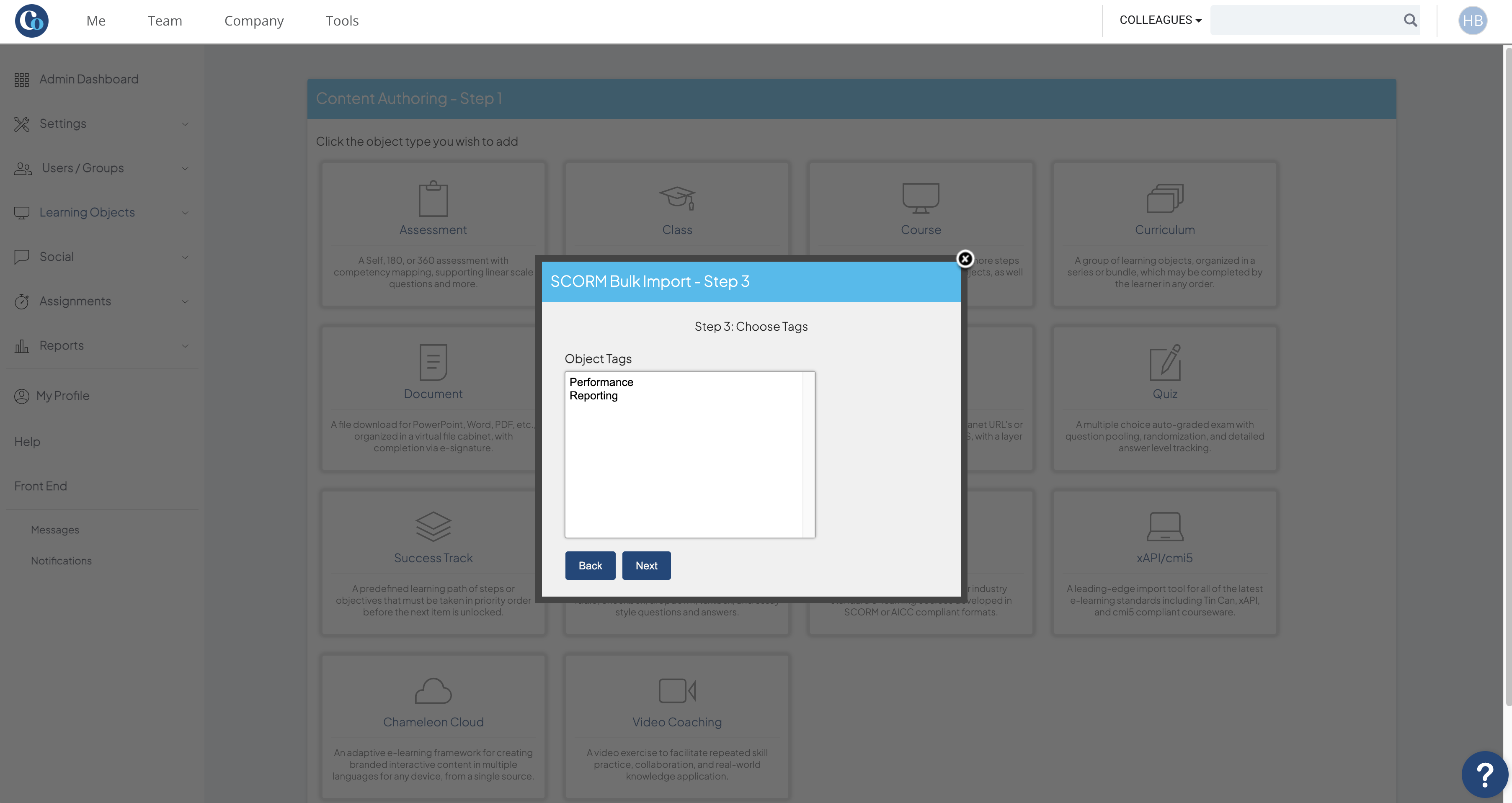Select the Video Coaching camera icon

pyautogui.click(x=677, y=691)
